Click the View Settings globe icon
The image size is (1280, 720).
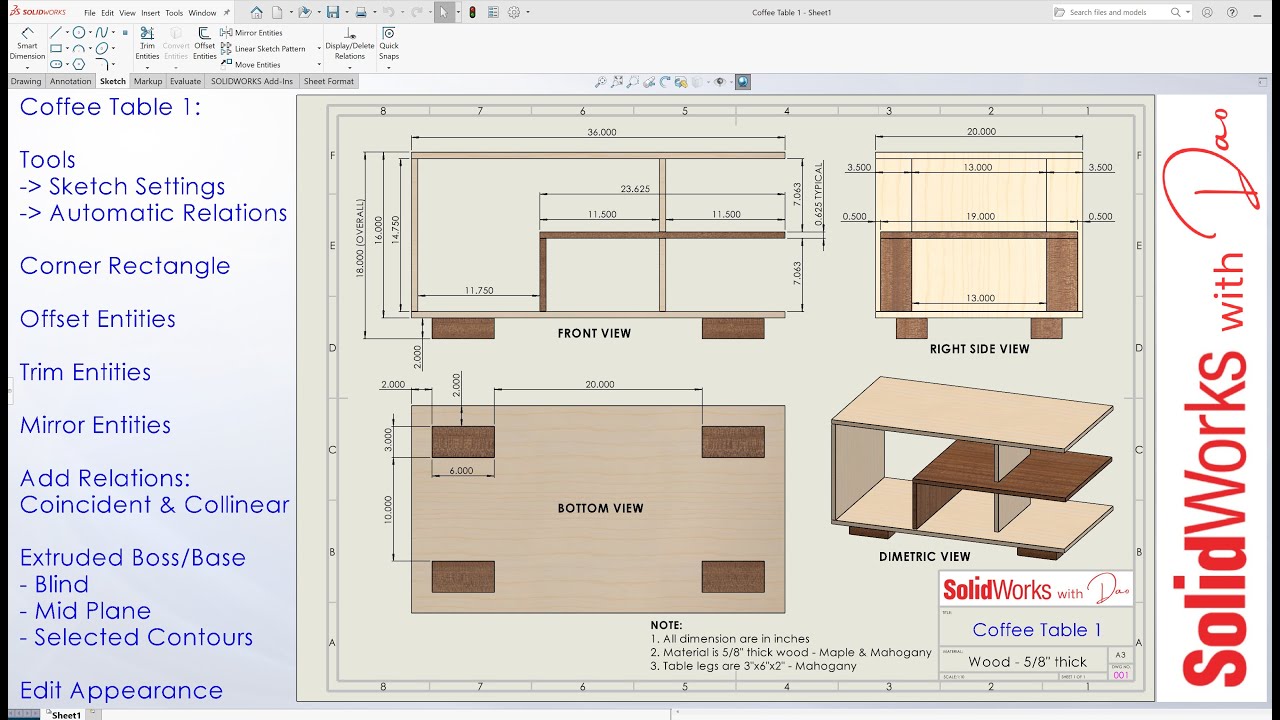click(743, 82)
